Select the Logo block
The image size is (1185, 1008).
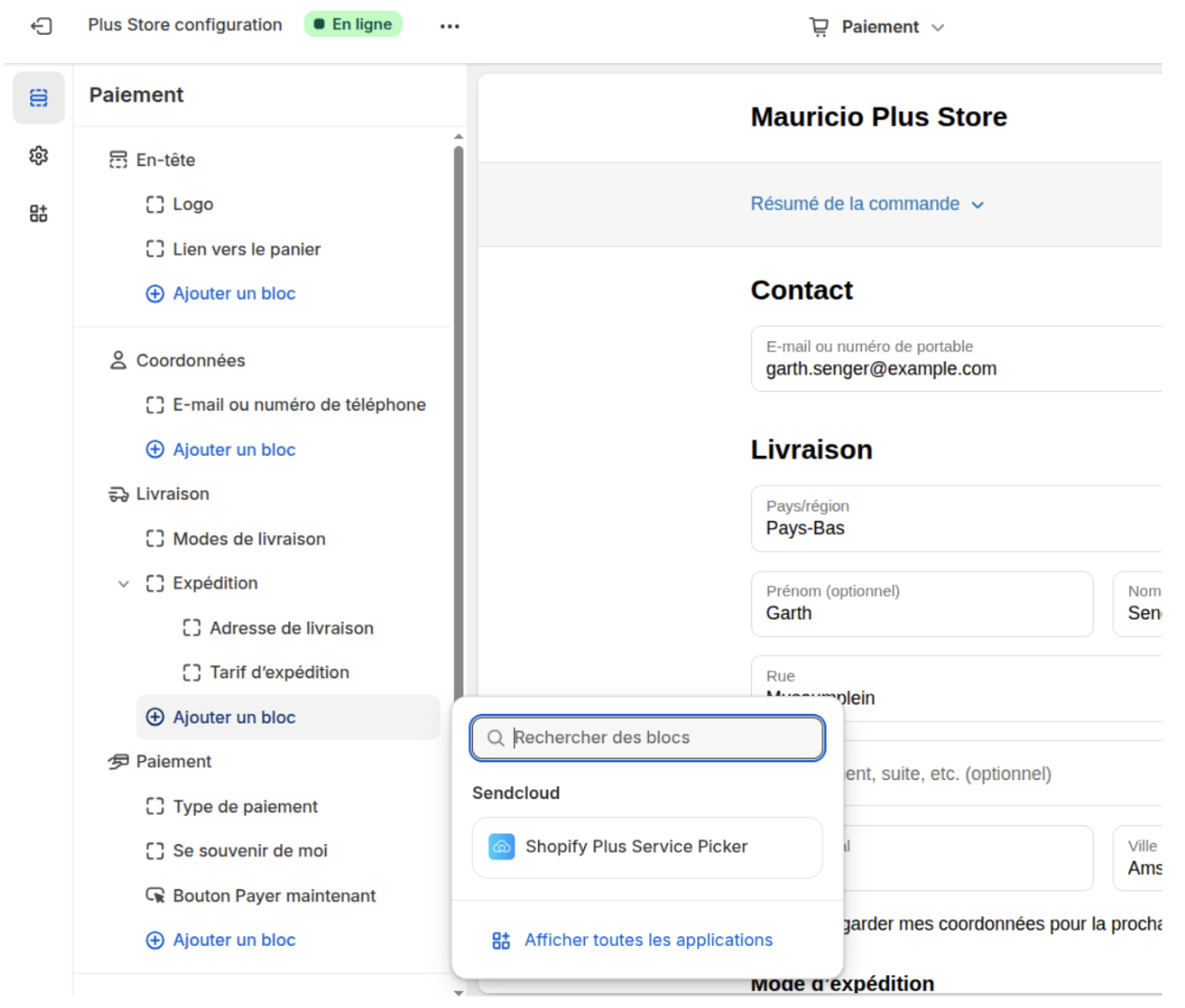pos(193,204)
